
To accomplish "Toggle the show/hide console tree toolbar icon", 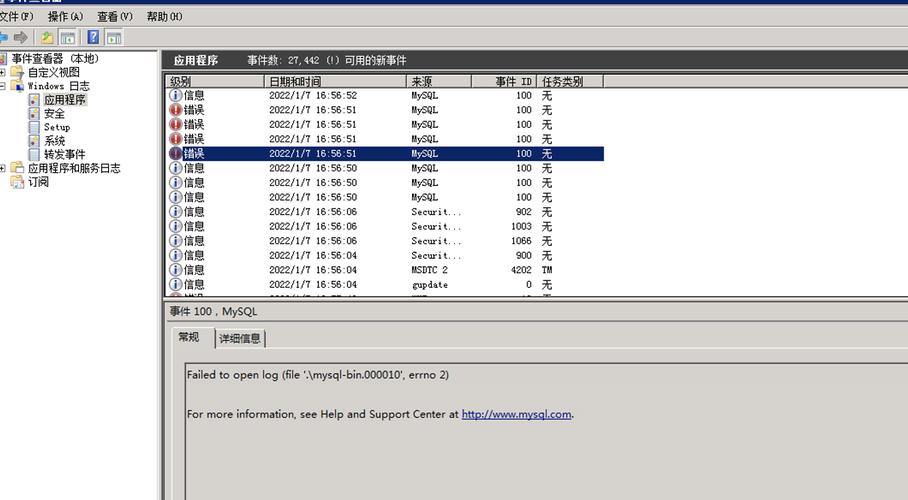I will point(68,38).
